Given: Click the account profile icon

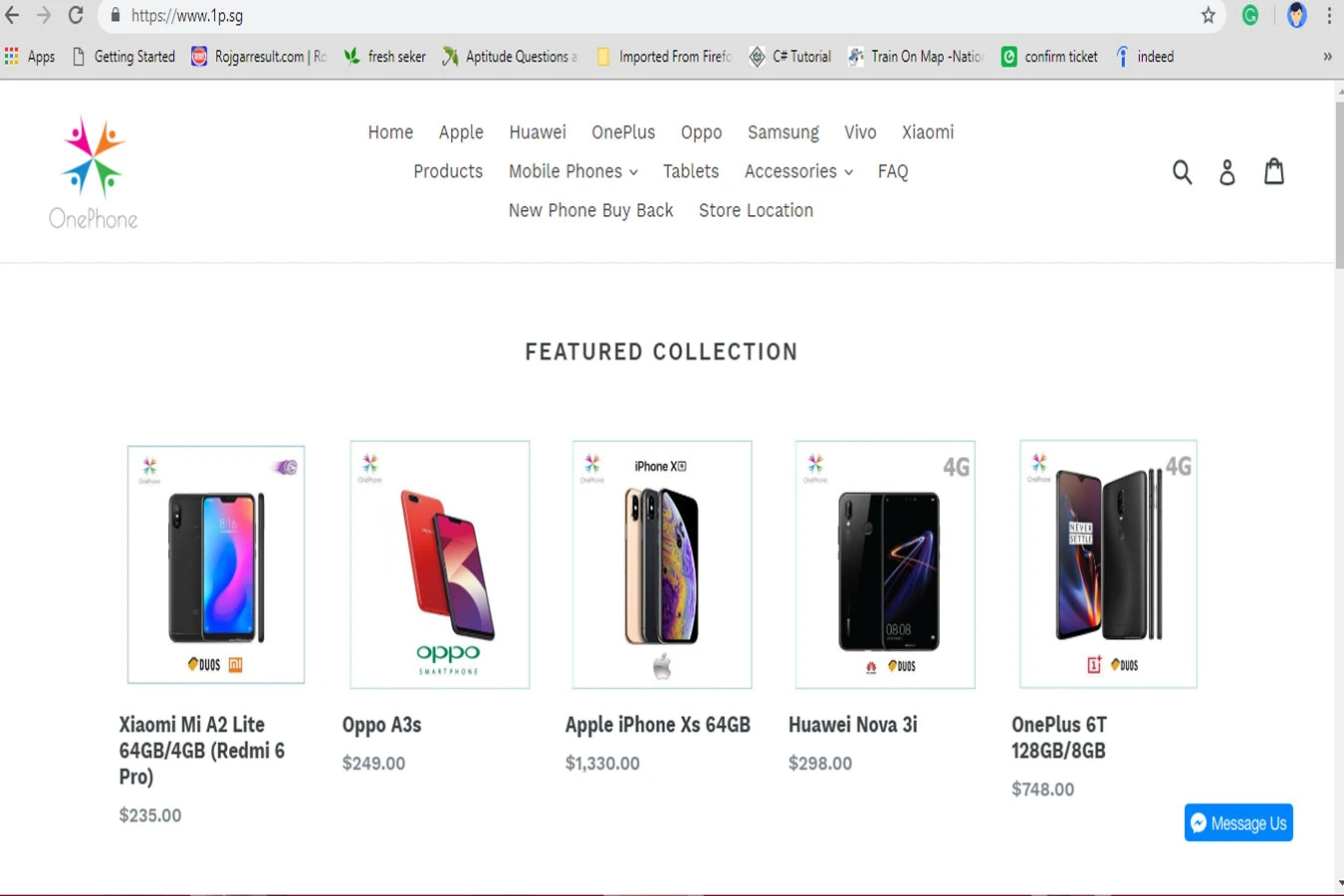Looking at the screenshot, I should point(1228,172).
